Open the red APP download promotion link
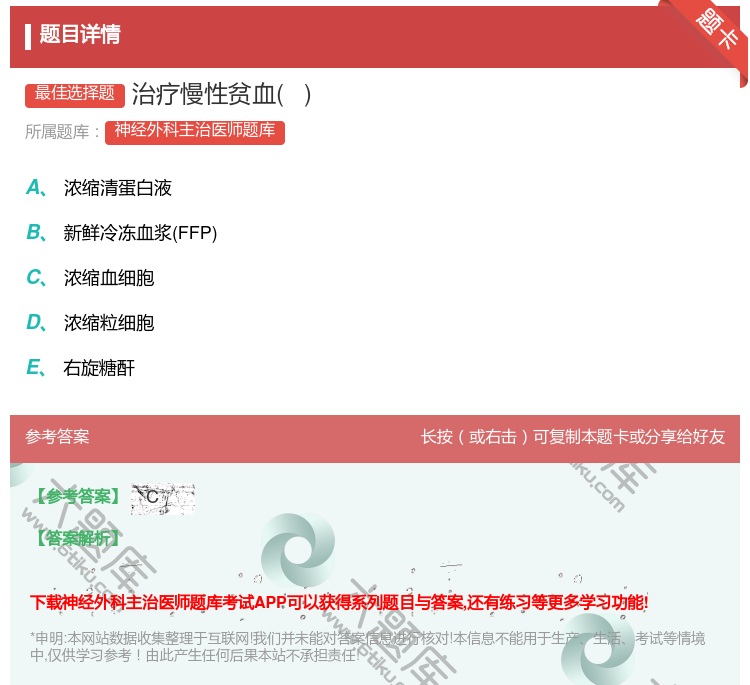The height and width of the screenshot is (685, 750). (x=339, y=602)
